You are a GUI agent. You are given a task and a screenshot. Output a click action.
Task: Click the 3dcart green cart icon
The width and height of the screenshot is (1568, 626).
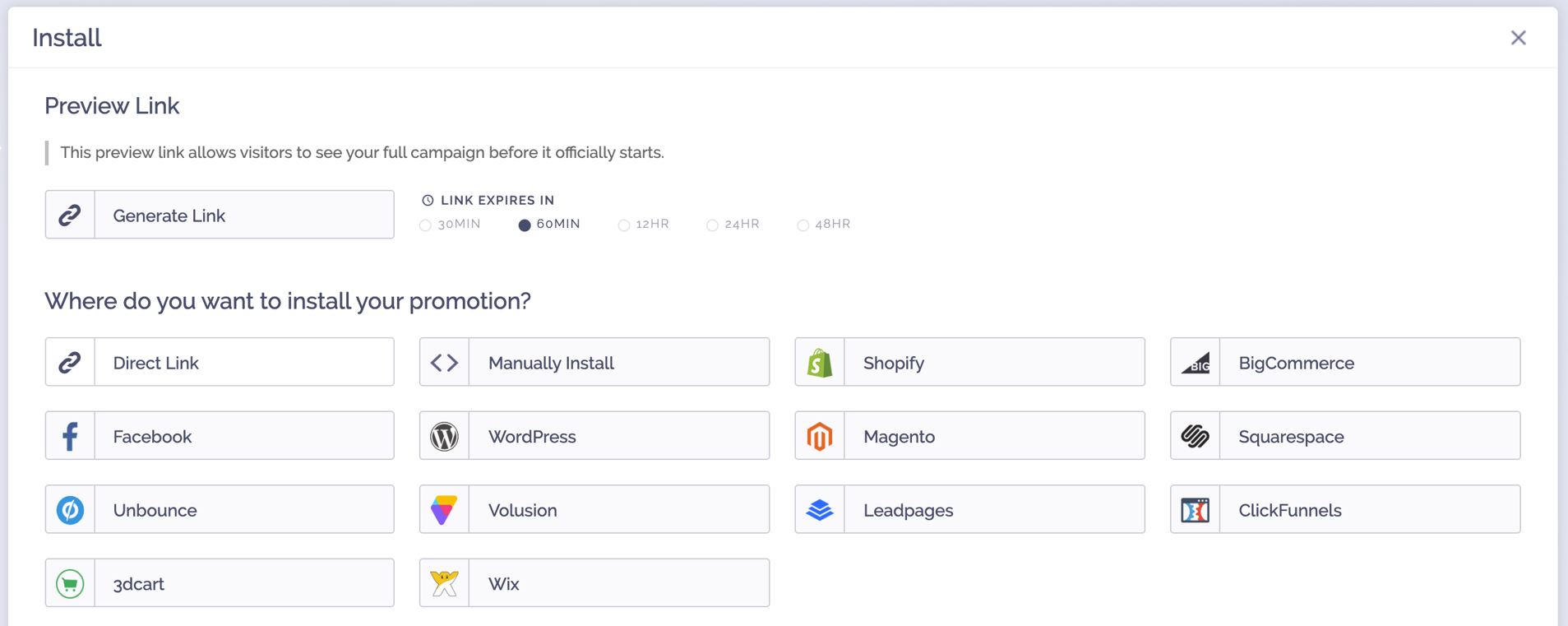pyautogui.click(x=70, y=583)
